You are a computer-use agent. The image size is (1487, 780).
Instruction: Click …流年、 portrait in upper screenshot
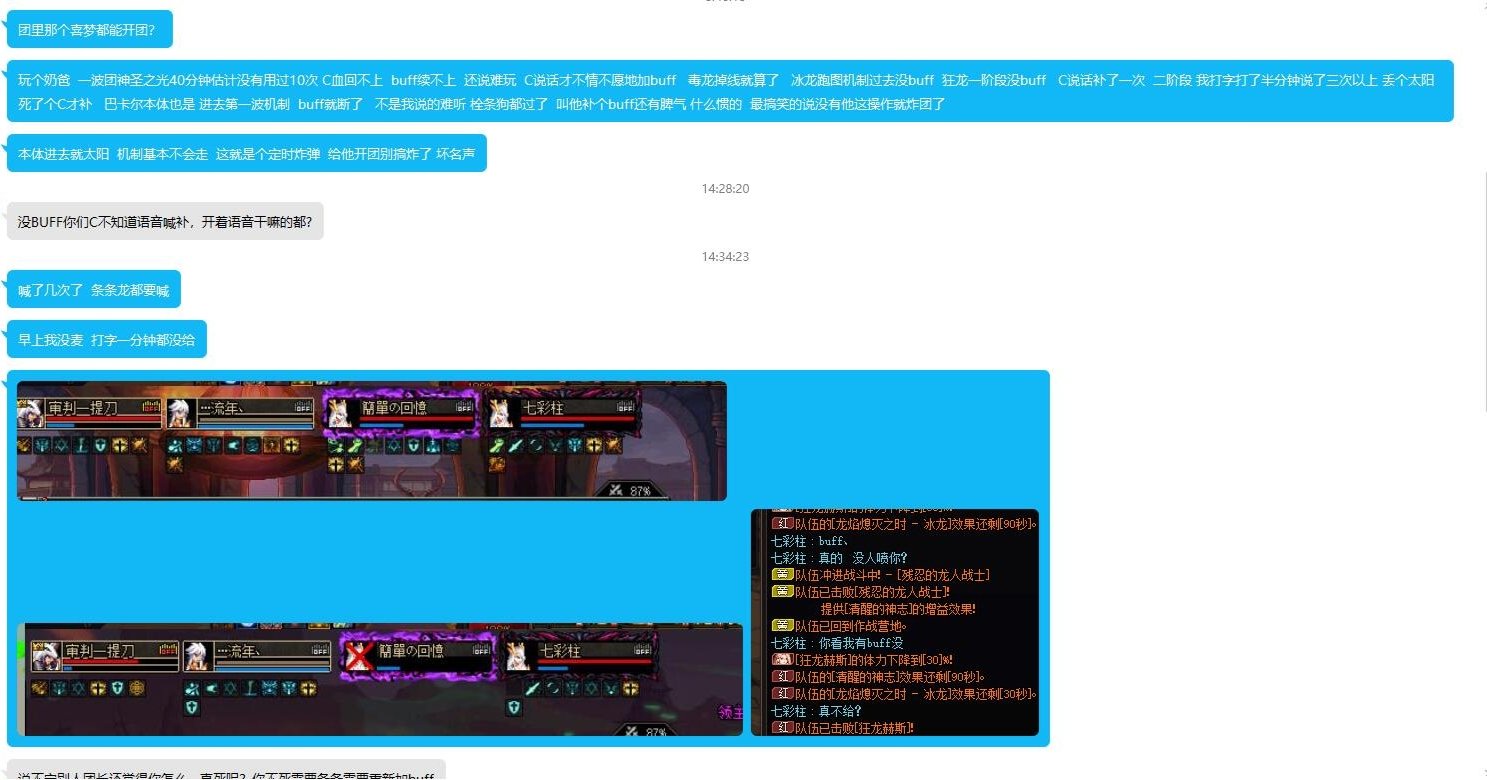(x=180, y=411)
